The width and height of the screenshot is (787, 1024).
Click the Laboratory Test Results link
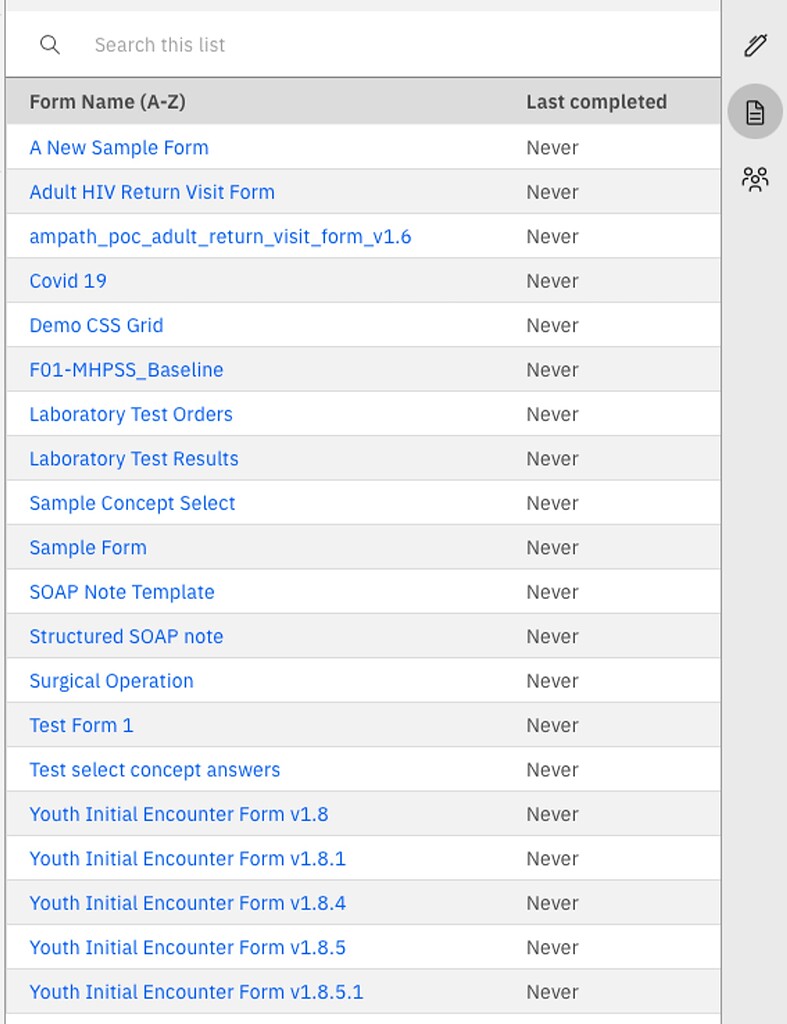134,459
